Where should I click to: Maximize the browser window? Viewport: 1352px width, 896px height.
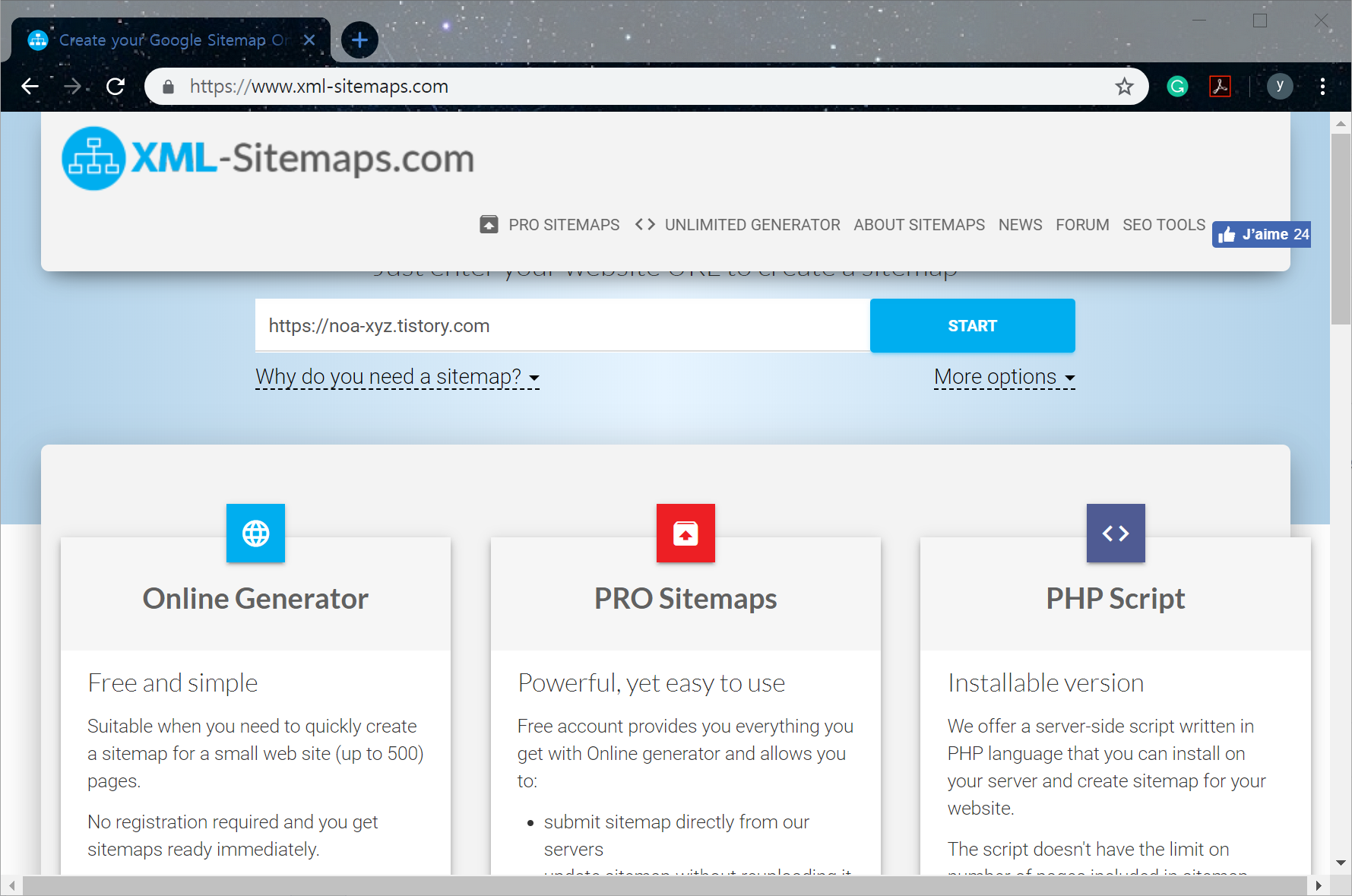pyautogui.click(x=1260, y=21)
